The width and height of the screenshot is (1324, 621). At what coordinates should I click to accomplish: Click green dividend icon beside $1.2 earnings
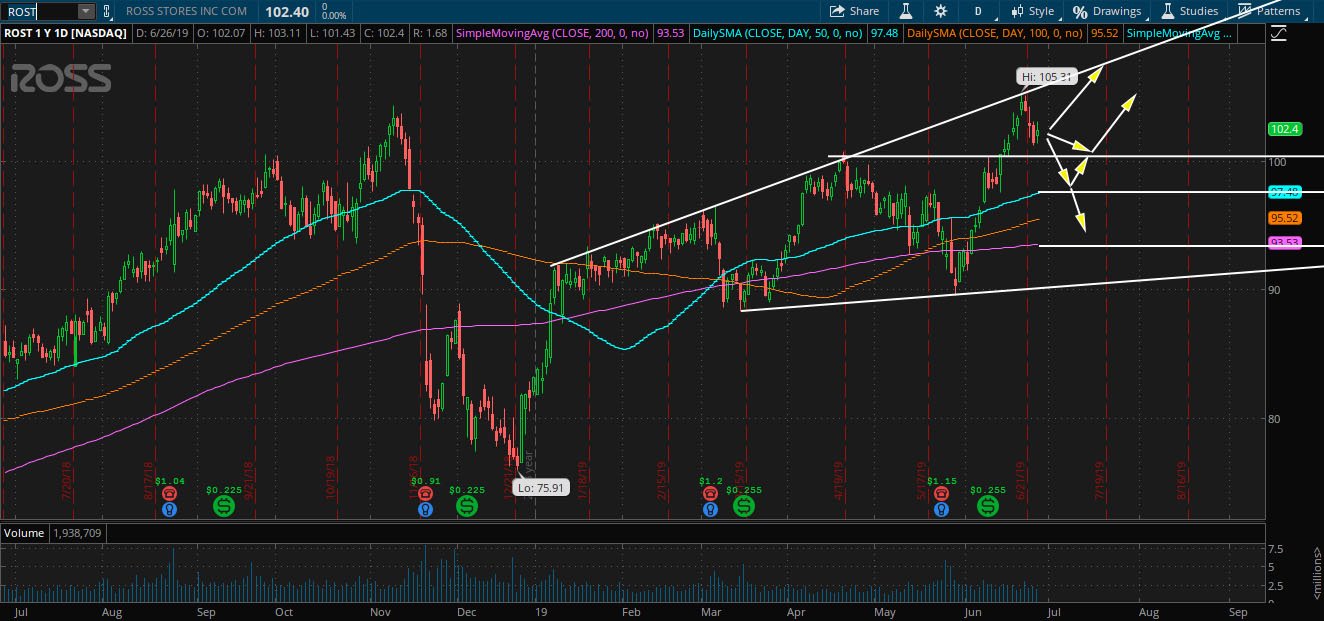744,506
